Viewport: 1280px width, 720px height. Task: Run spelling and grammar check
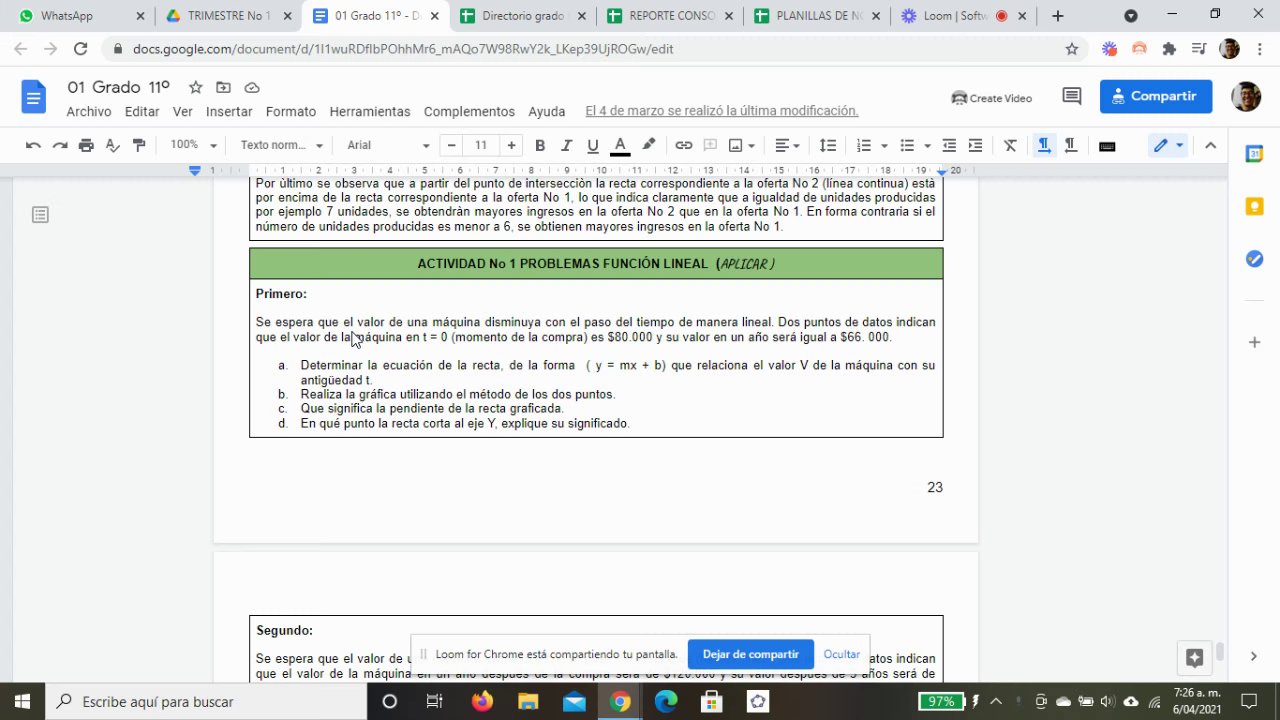pyautogui.click(x=113, y=146)
